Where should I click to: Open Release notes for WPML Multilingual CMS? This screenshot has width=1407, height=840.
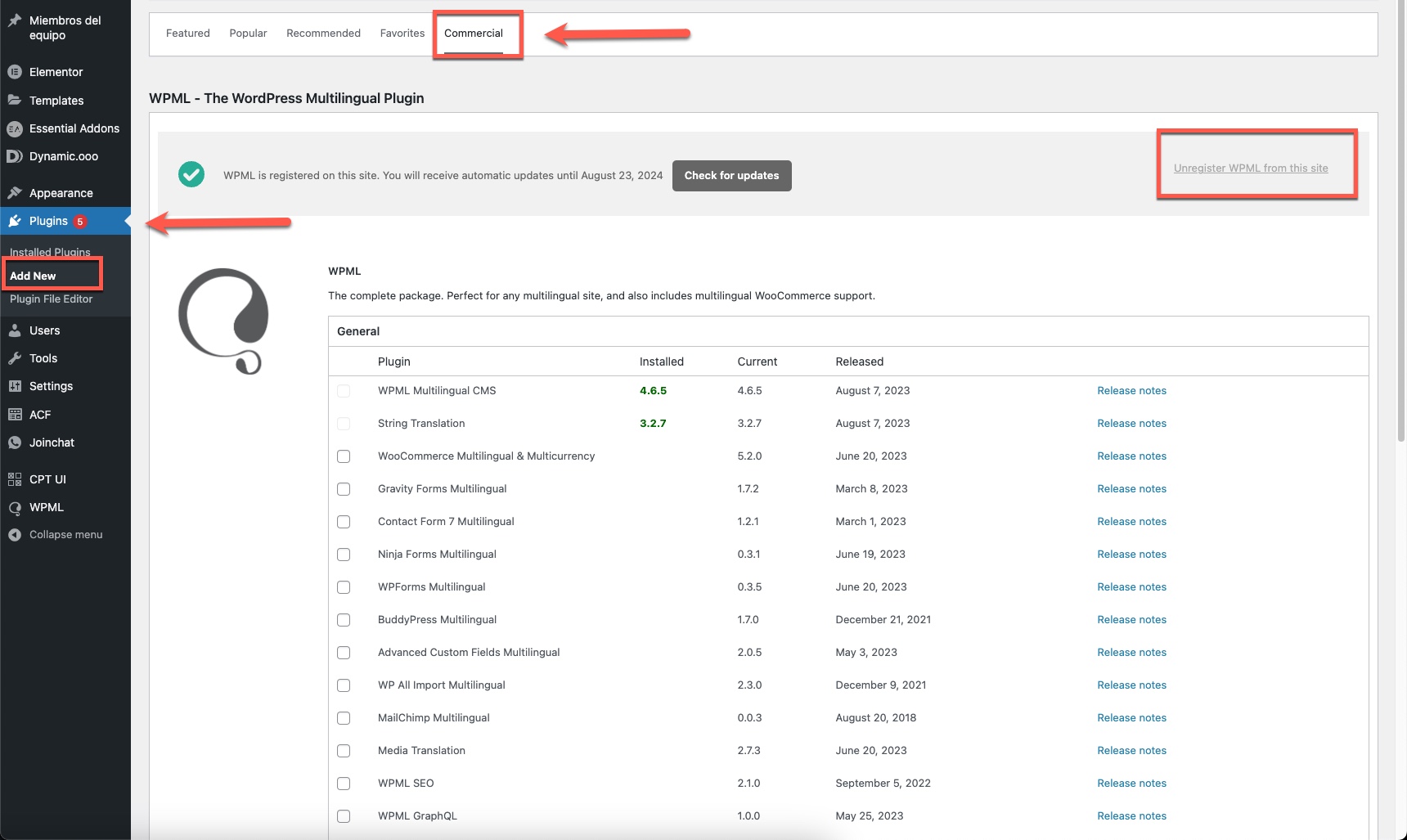1131,391
